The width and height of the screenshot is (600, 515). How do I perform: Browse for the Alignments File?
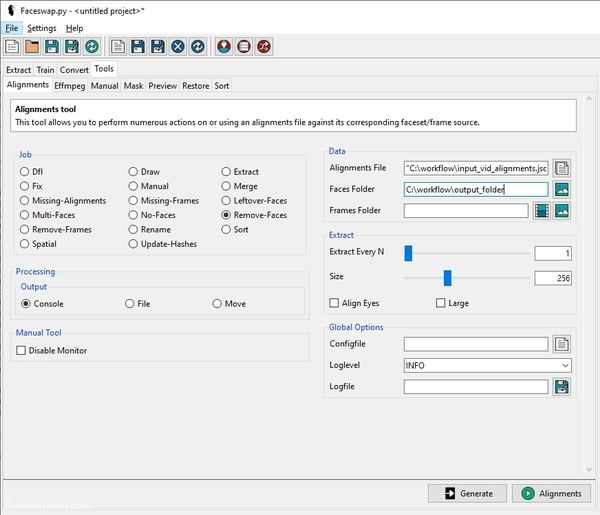tap(561, 168)
